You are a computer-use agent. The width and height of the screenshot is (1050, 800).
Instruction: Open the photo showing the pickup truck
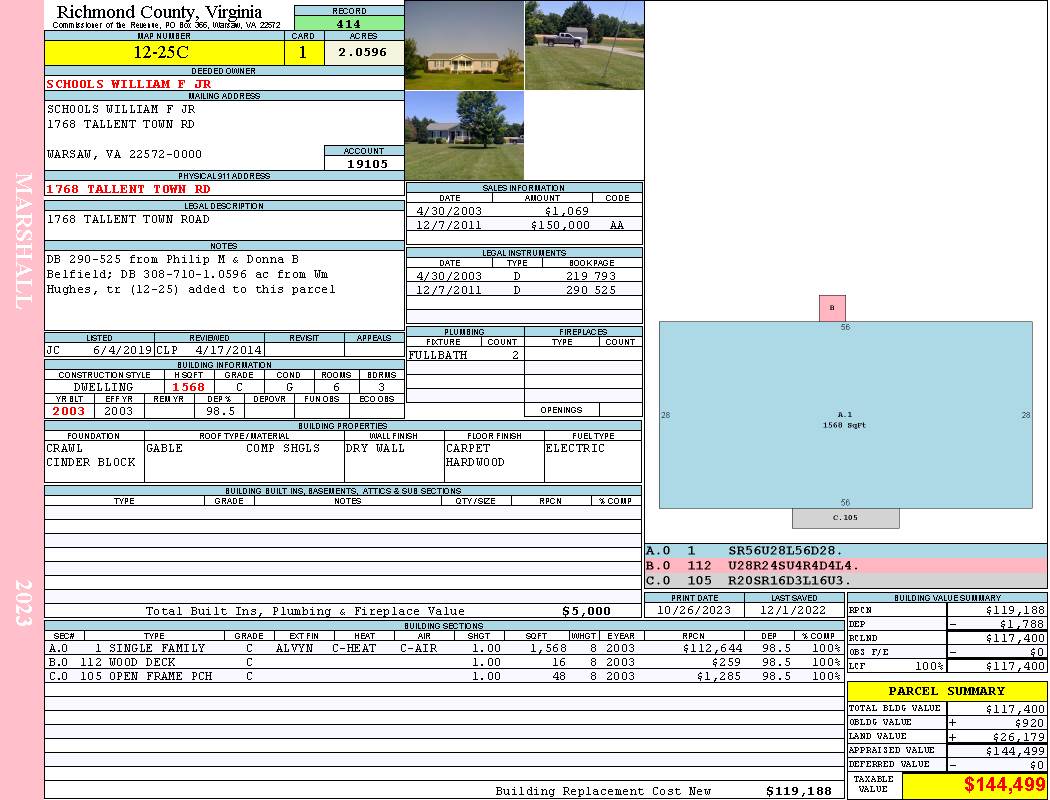[584, 45]
